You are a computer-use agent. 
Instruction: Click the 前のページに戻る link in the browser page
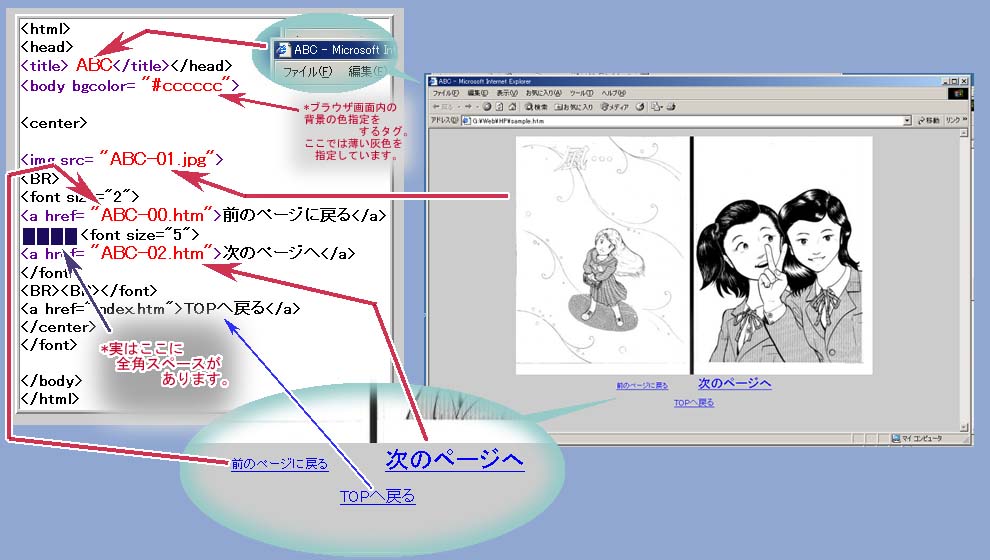tap(642, 385)
